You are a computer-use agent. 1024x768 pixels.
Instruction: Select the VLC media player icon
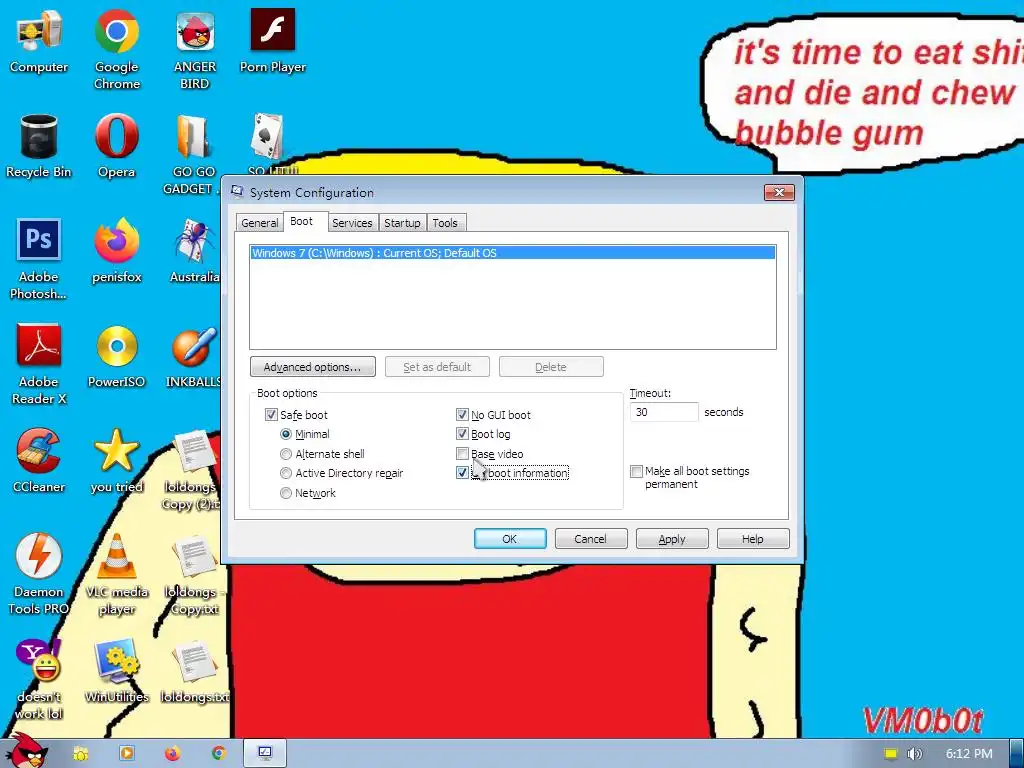pos(116,573)
